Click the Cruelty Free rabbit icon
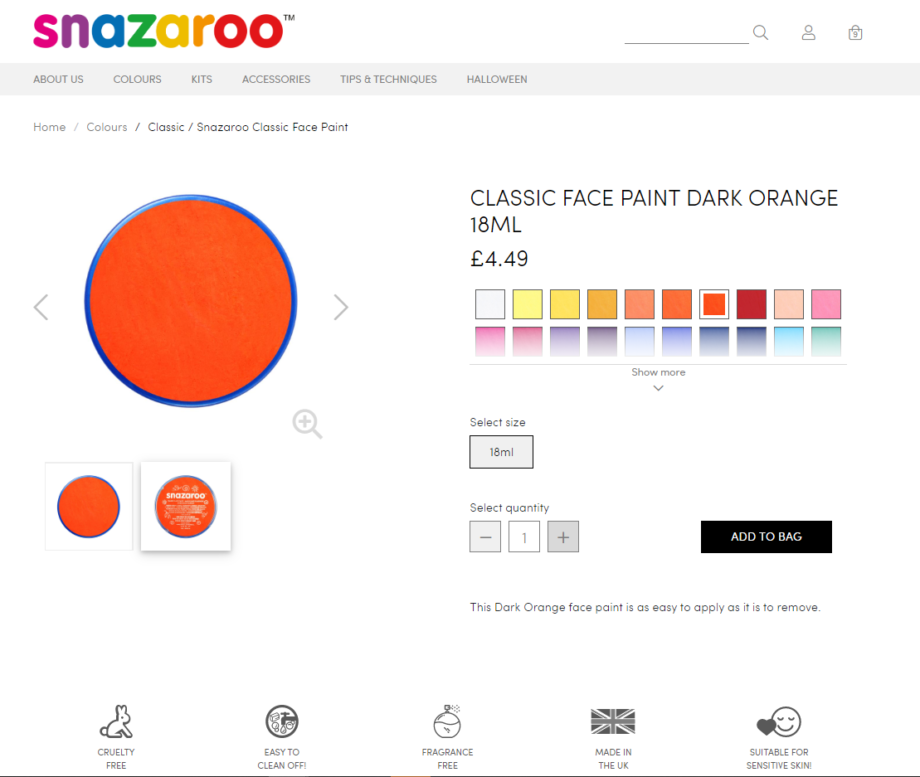Image resolution: width=920 pixels, height=777 pixels. (116, 722)
